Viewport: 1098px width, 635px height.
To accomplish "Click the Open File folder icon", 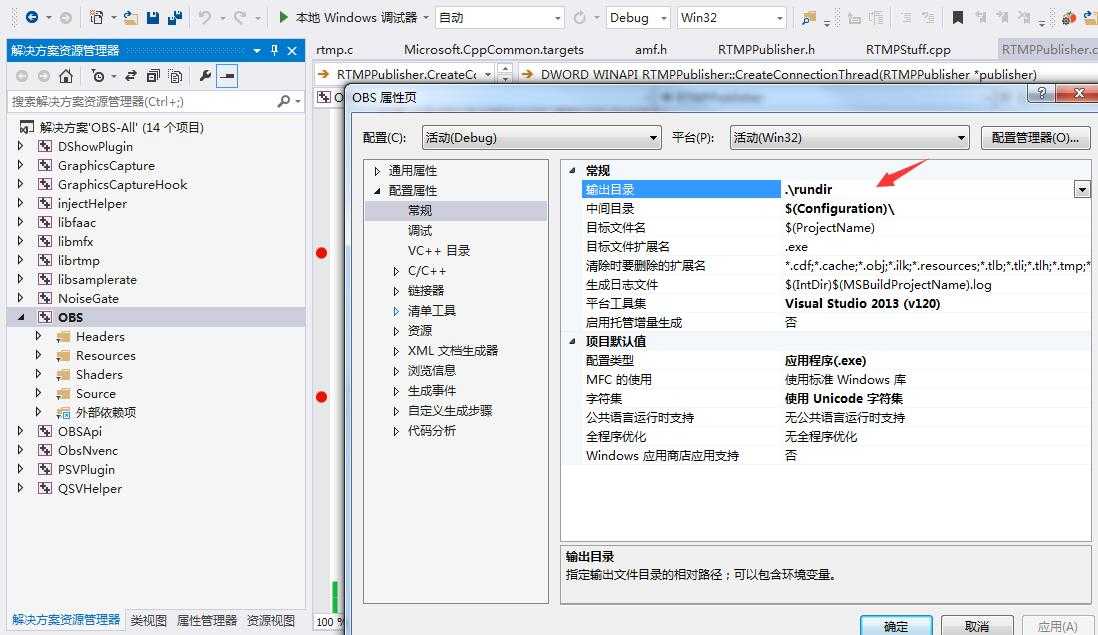I will click(x=130, y=18).
